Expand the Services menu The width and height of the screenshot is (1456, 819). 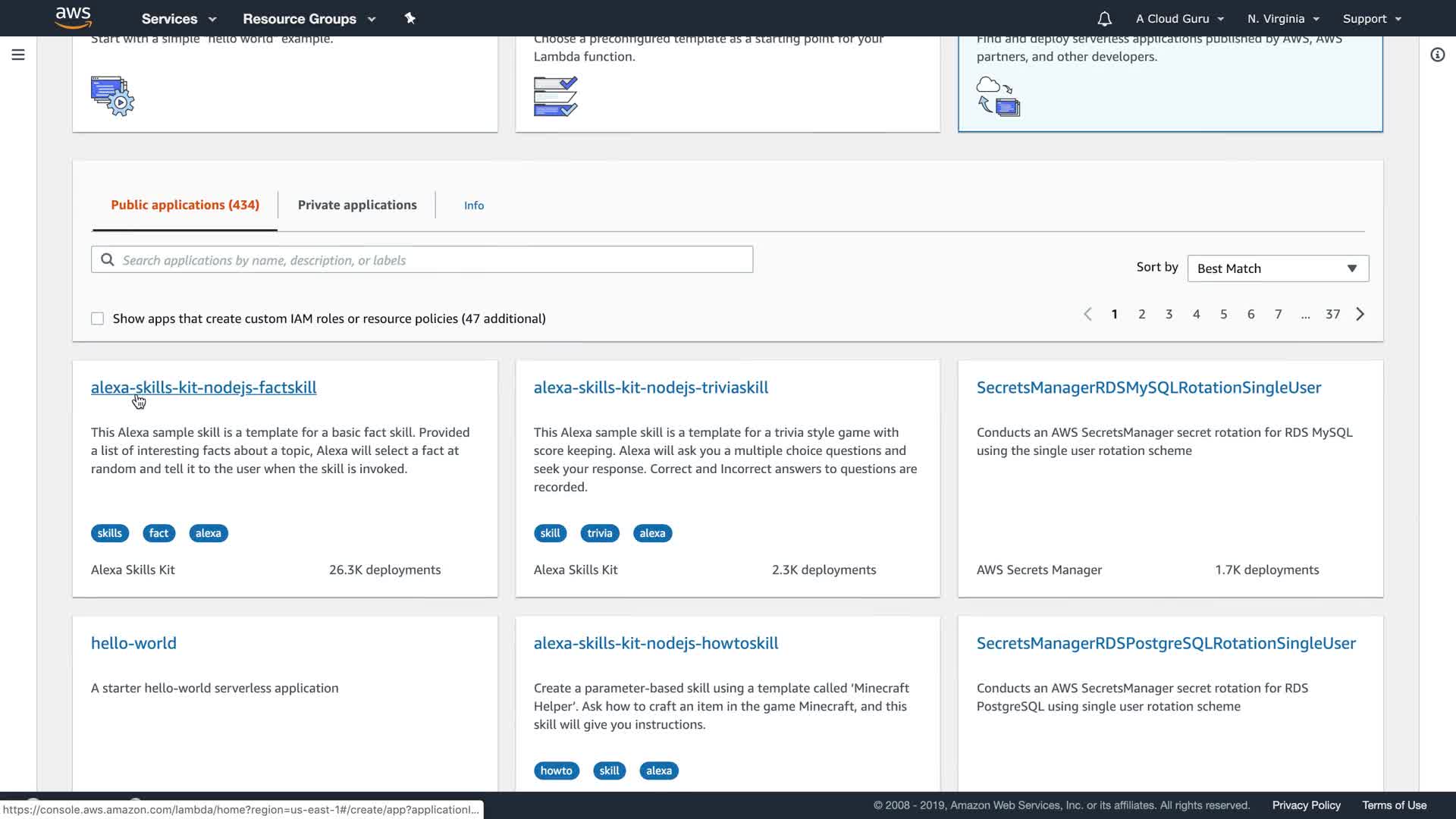[179, 19]
